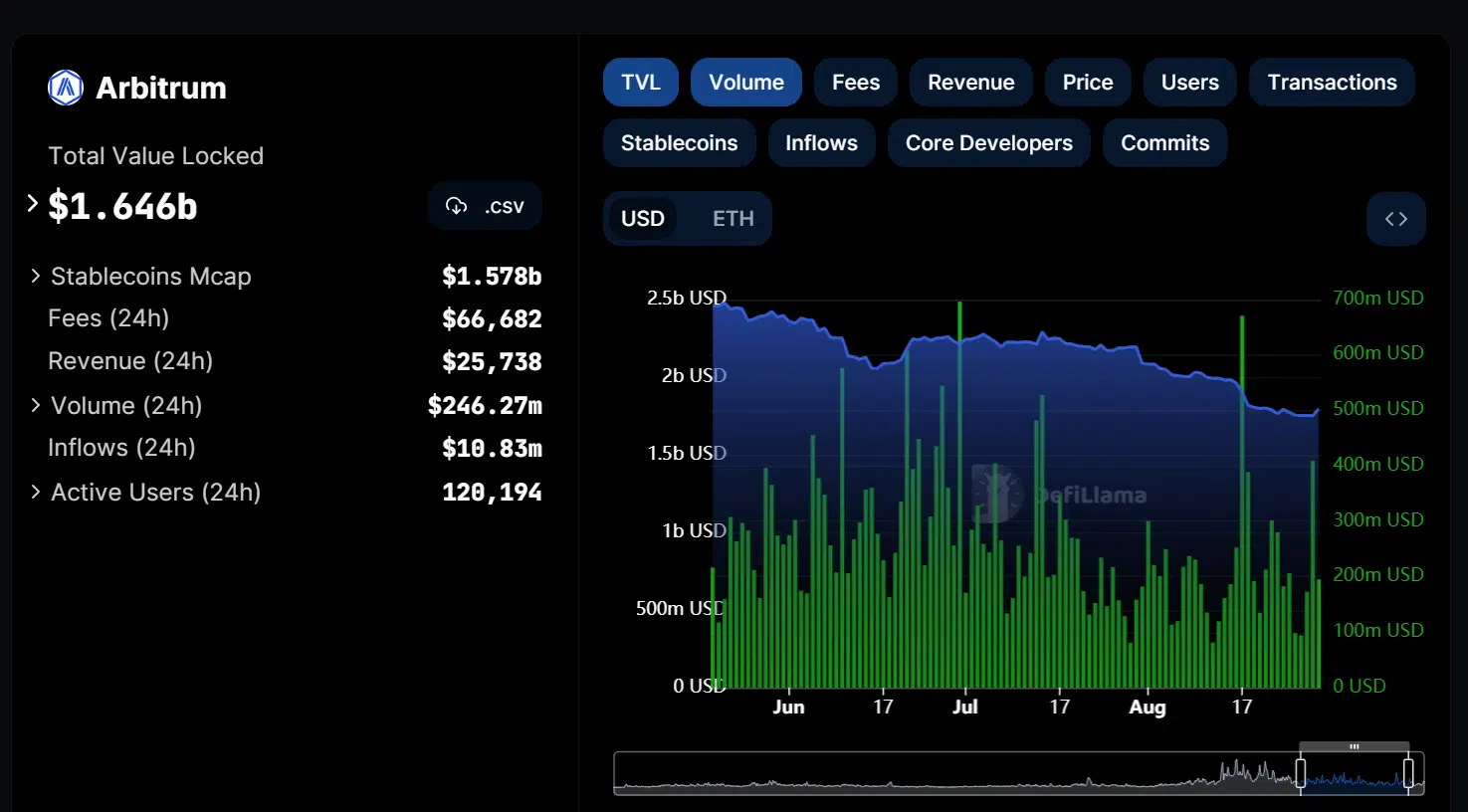Click the Arbitrum chain name heading
This screenshot has height=812, width=1468.
(x=161, y=88)
